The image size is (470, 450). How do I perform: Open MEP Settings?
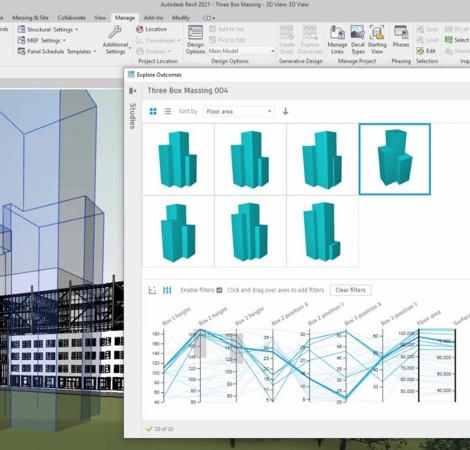(41, 40)
